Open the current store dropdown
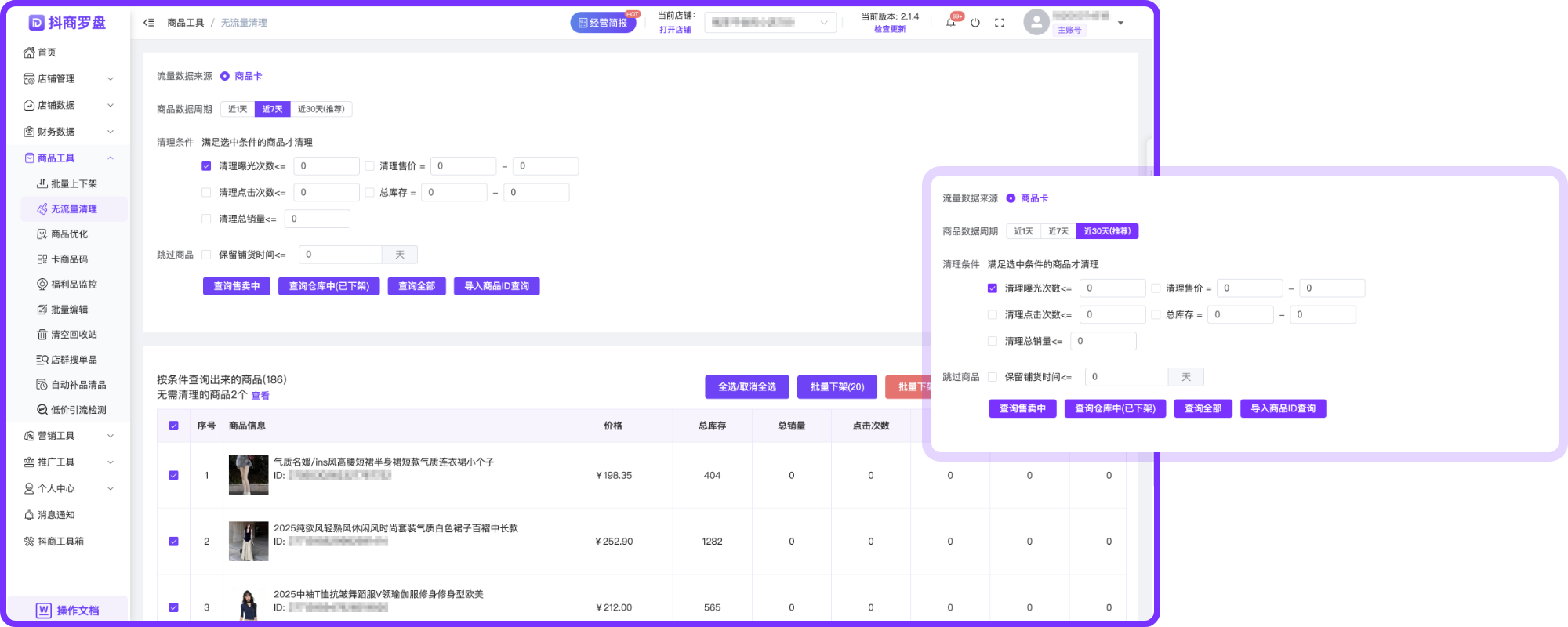 pyautogui.click(x=769, y=23)
